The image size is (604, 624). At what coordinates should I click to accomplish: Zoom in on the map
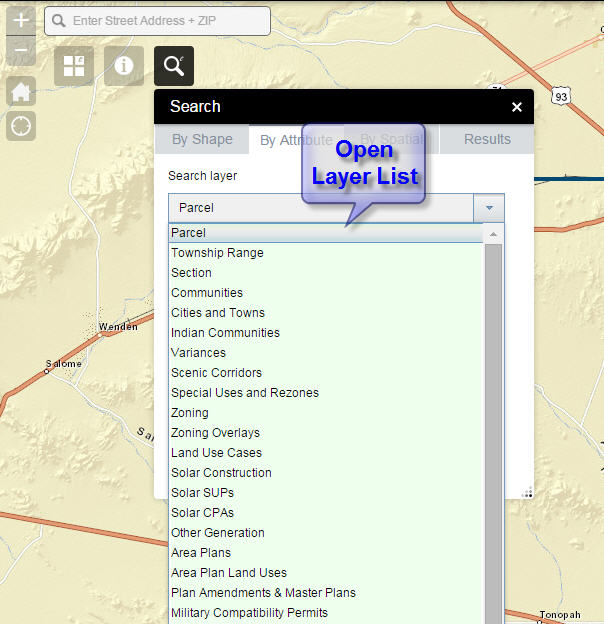click(x=21, y=20)
